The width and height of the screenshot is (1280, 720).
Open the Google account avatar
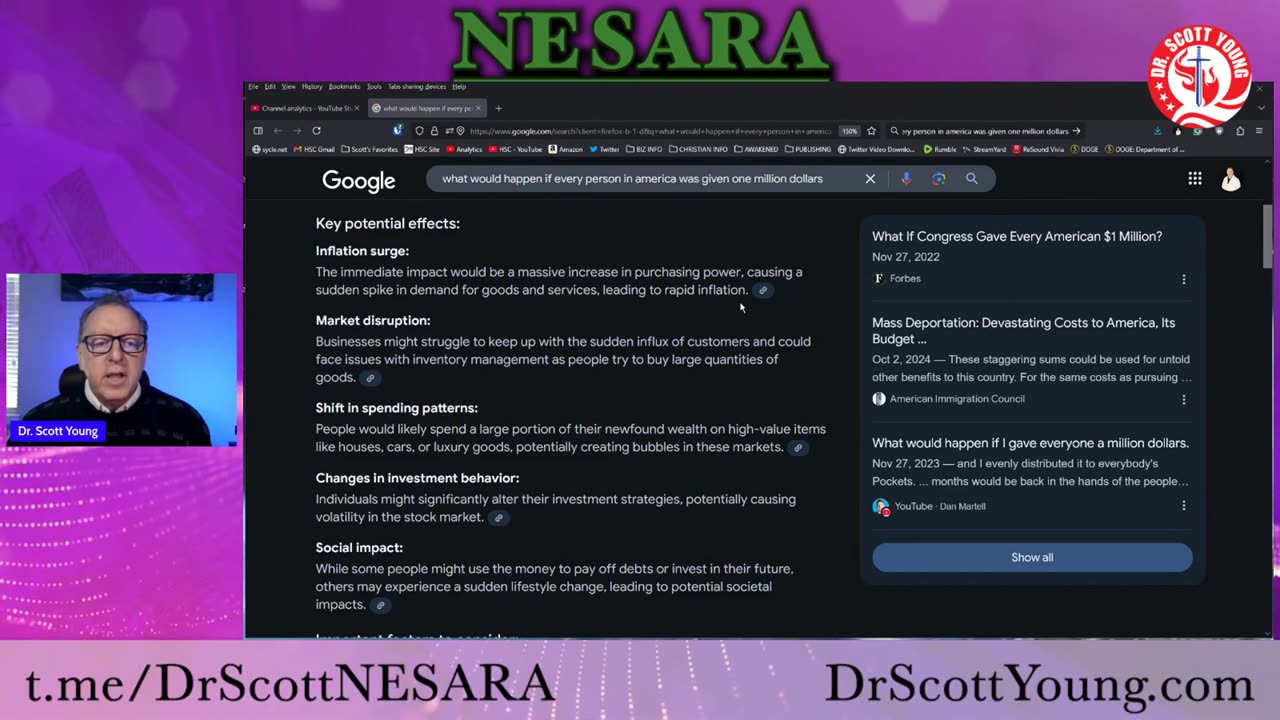[x=1231, y=179]
